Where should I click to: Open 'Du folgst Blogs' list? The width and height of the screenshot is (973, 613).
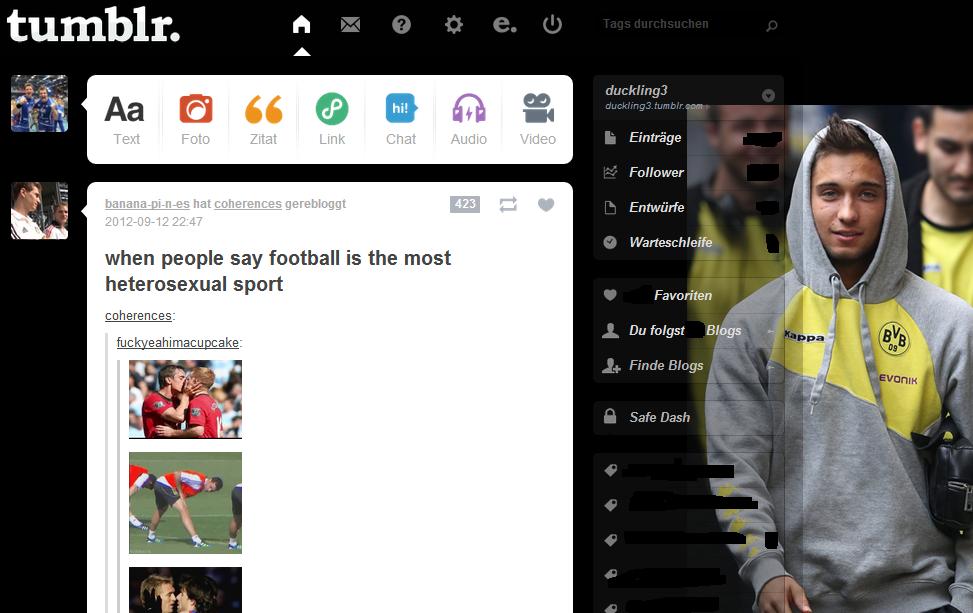[689, 330]
